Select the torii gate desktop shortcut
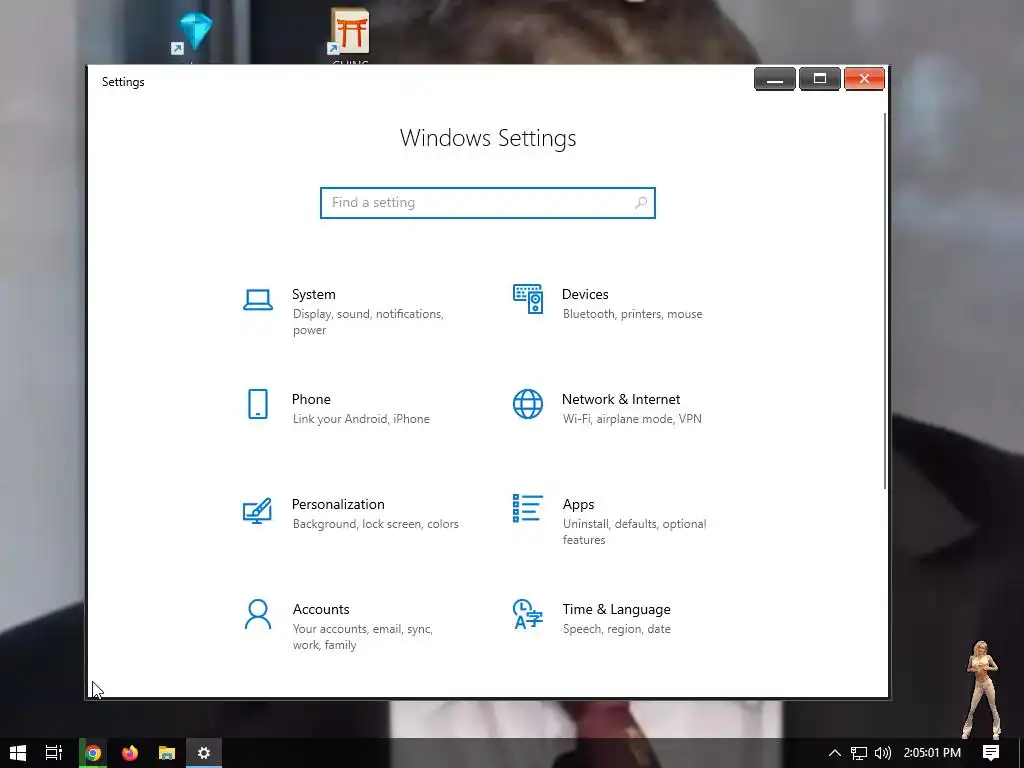This screenshot has height=768, width=1024. pyautogui.click(x=350, y=33)
